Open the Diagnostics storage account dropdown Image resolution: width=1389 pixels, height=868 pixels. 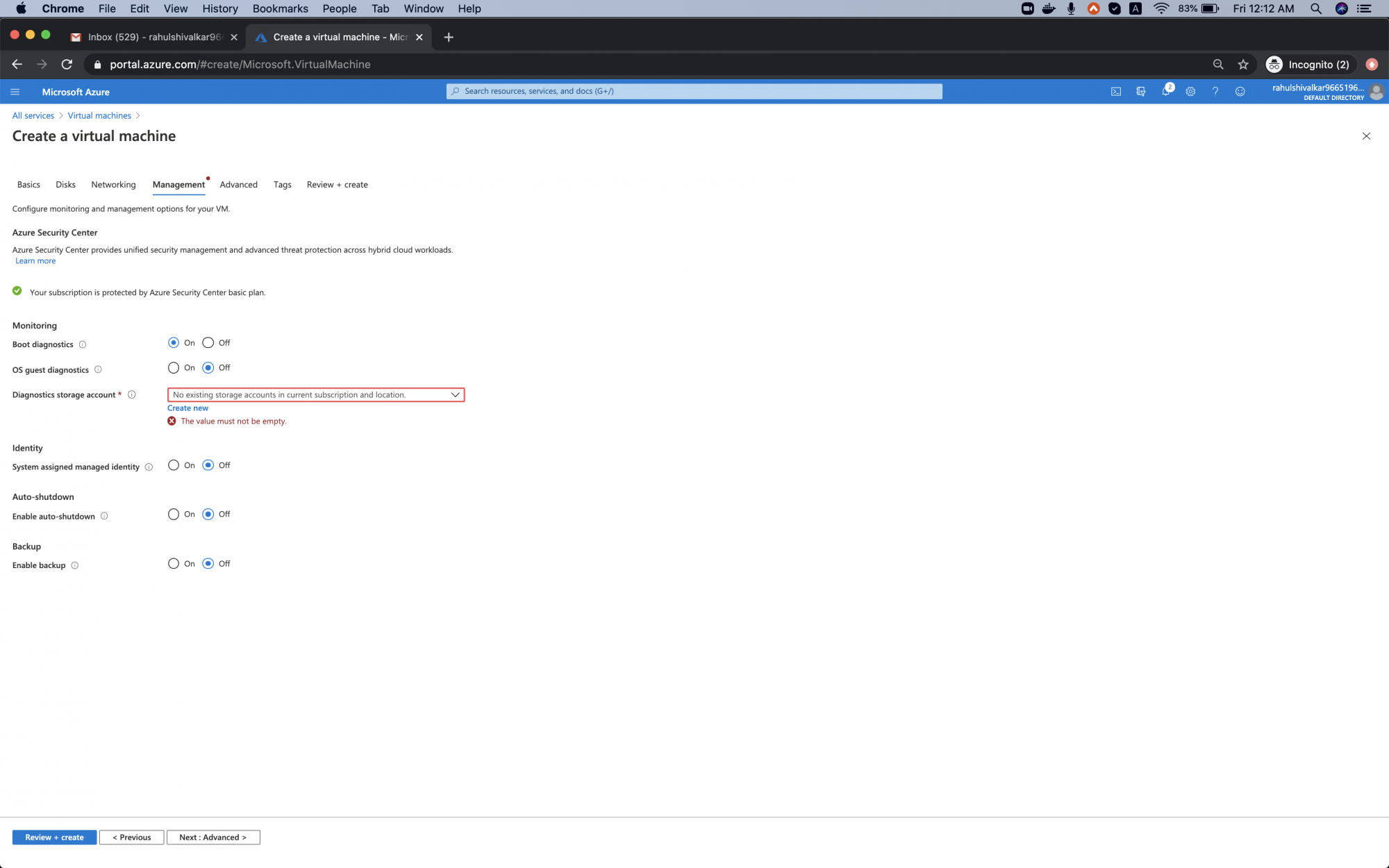tap(455, 394)
